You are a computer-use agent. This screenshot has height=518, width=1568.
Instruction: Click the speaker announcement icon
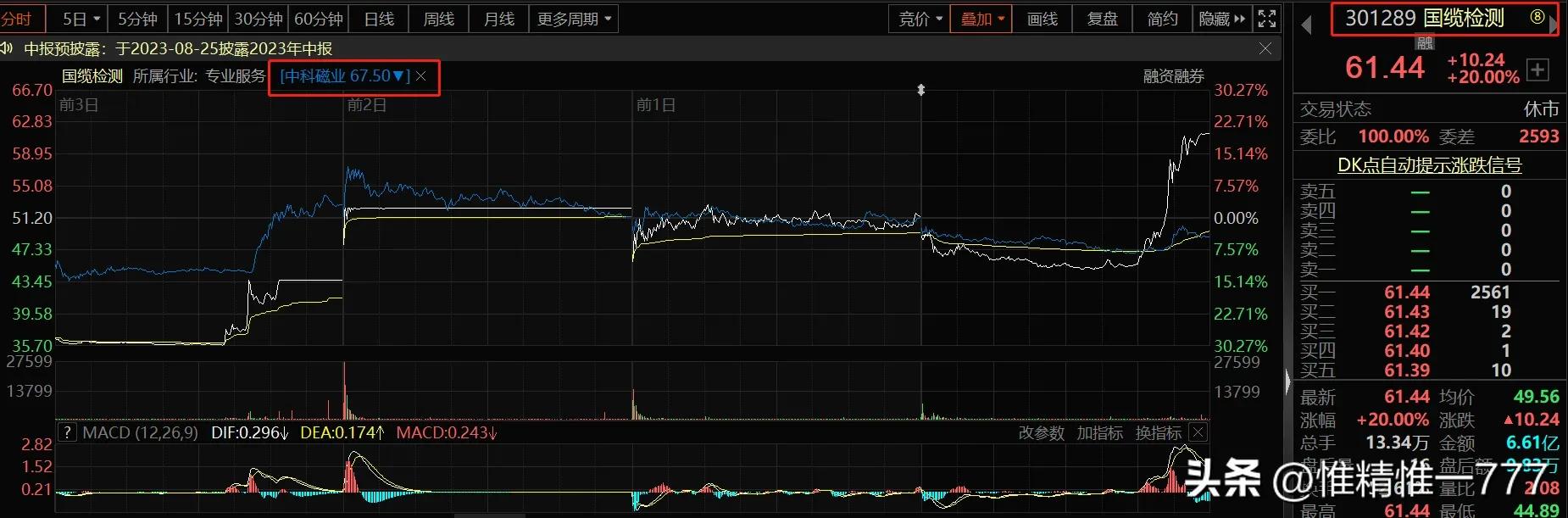point(6,48)
